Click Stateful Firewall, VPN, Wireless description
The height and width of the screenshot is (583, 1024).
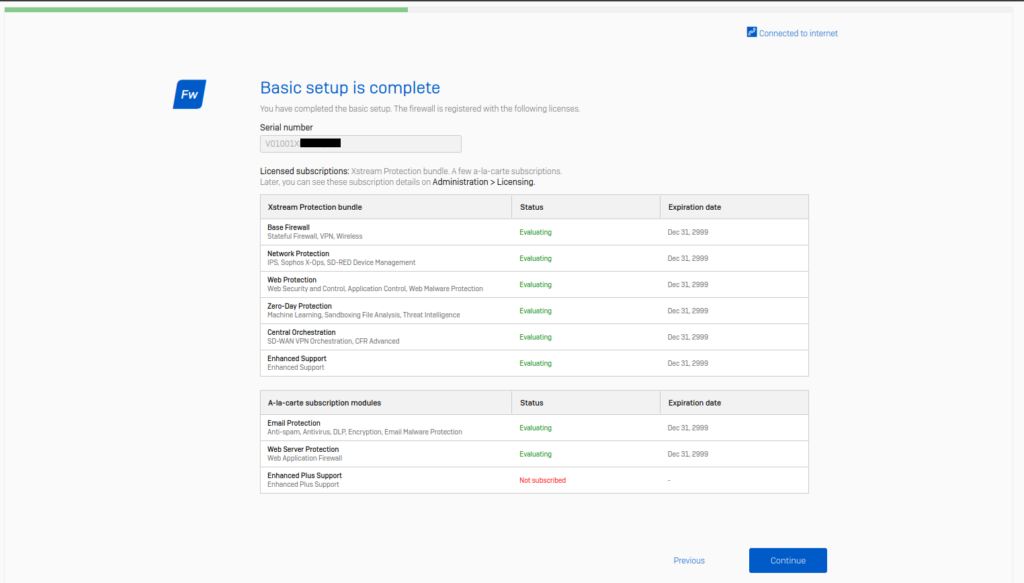point(314,236)
